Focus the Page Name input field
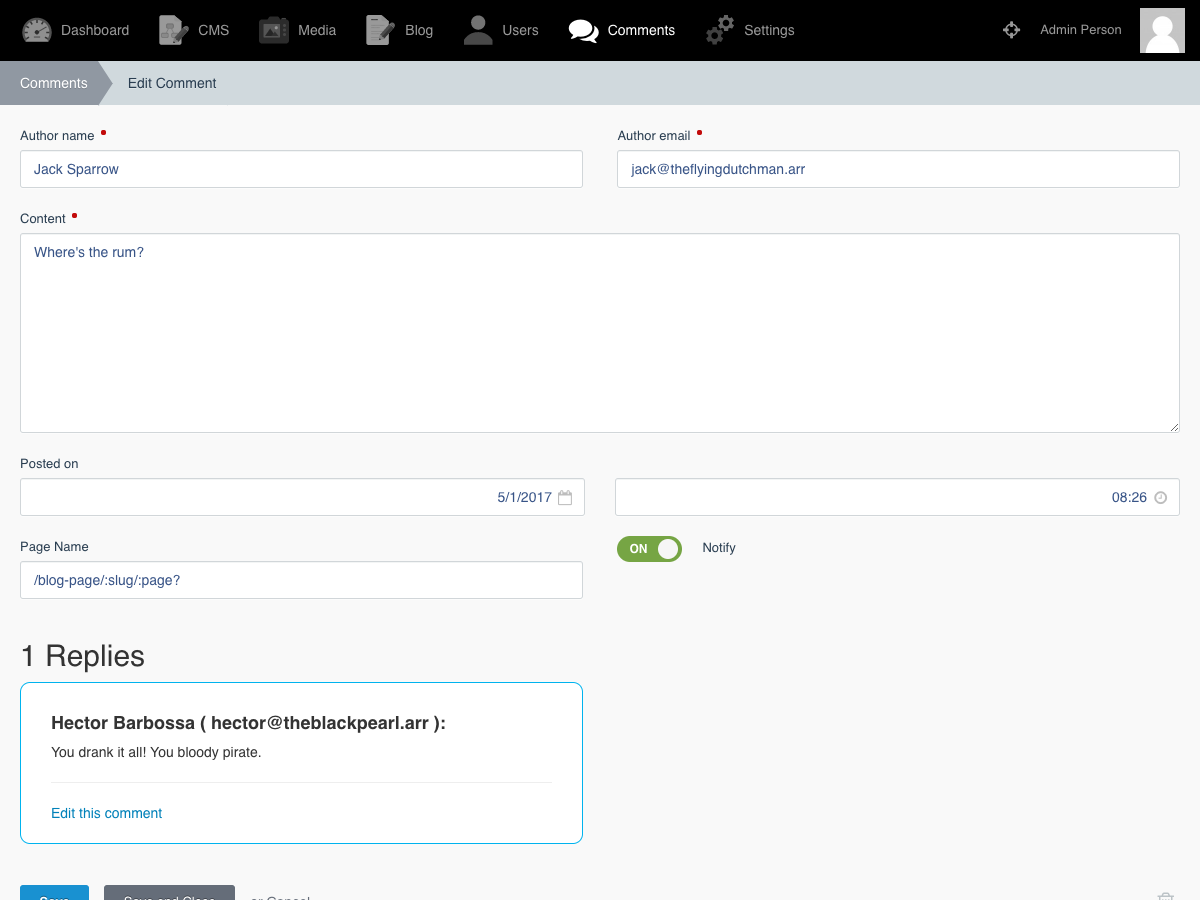1200x900 pixels. 301,580
